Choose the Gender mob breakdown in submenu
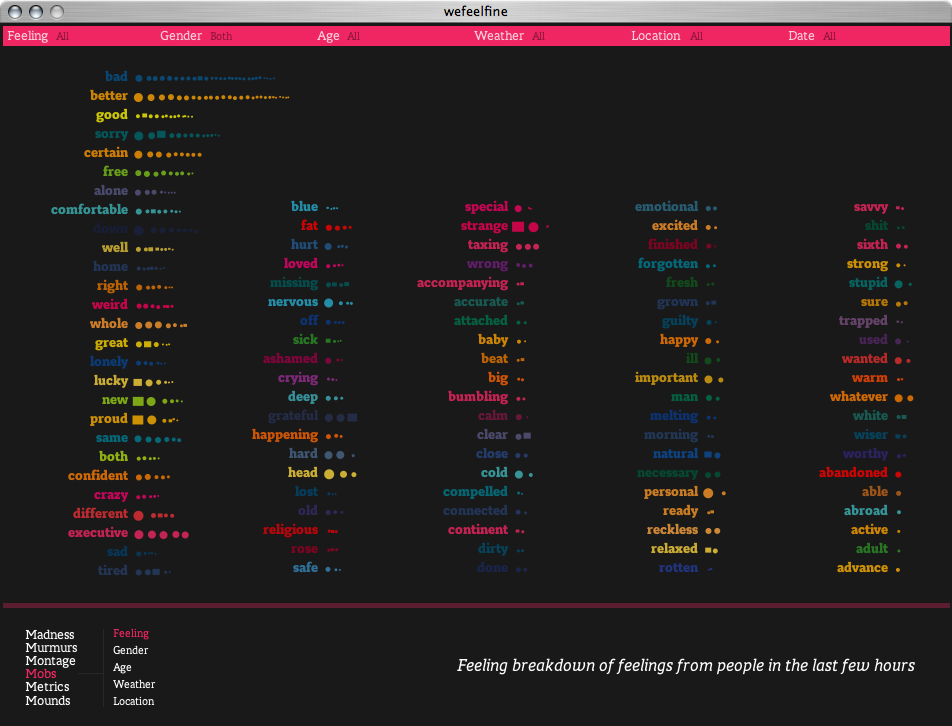 [130, 651]
